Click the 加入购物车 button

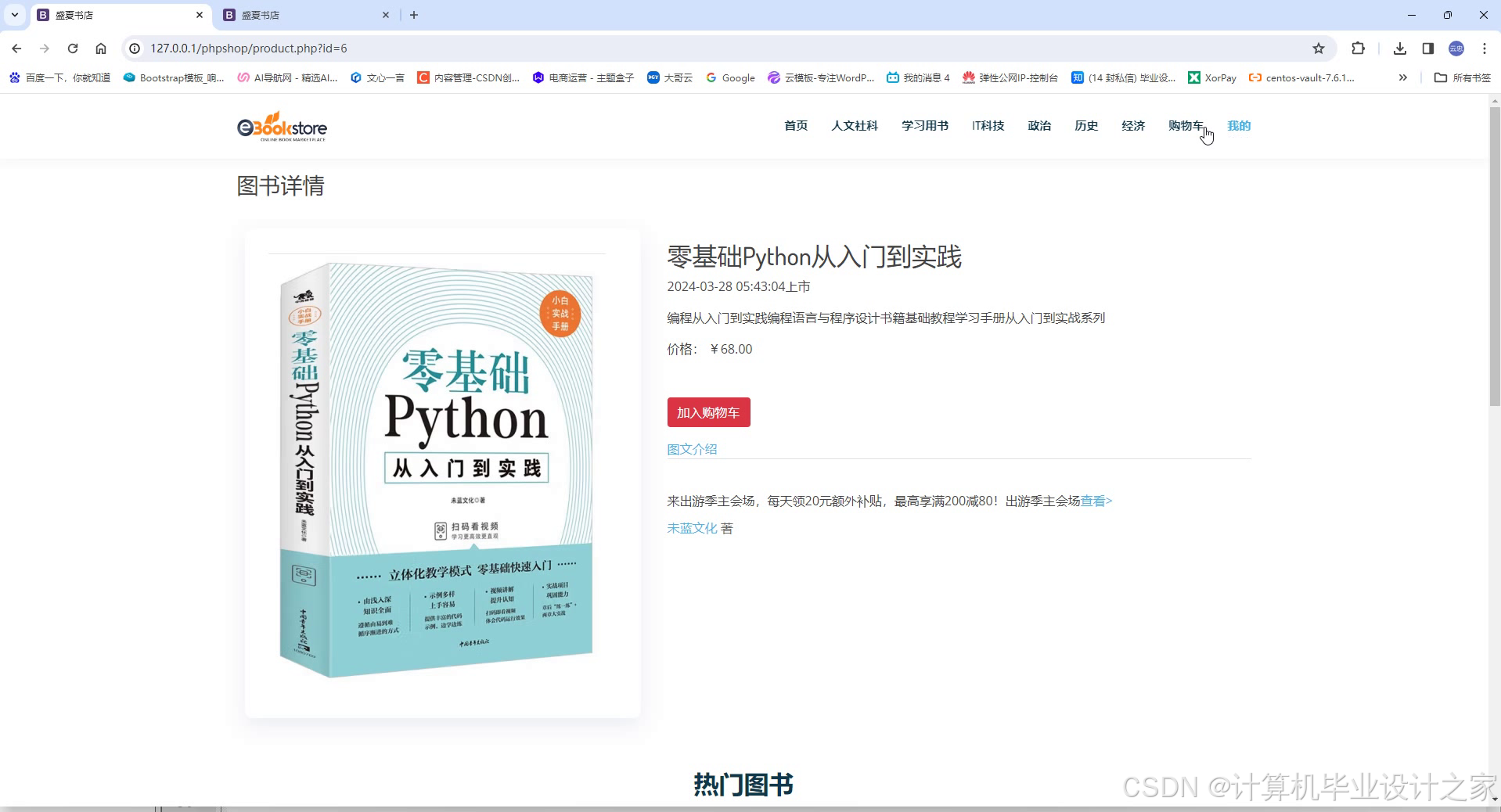click(708, 412)
